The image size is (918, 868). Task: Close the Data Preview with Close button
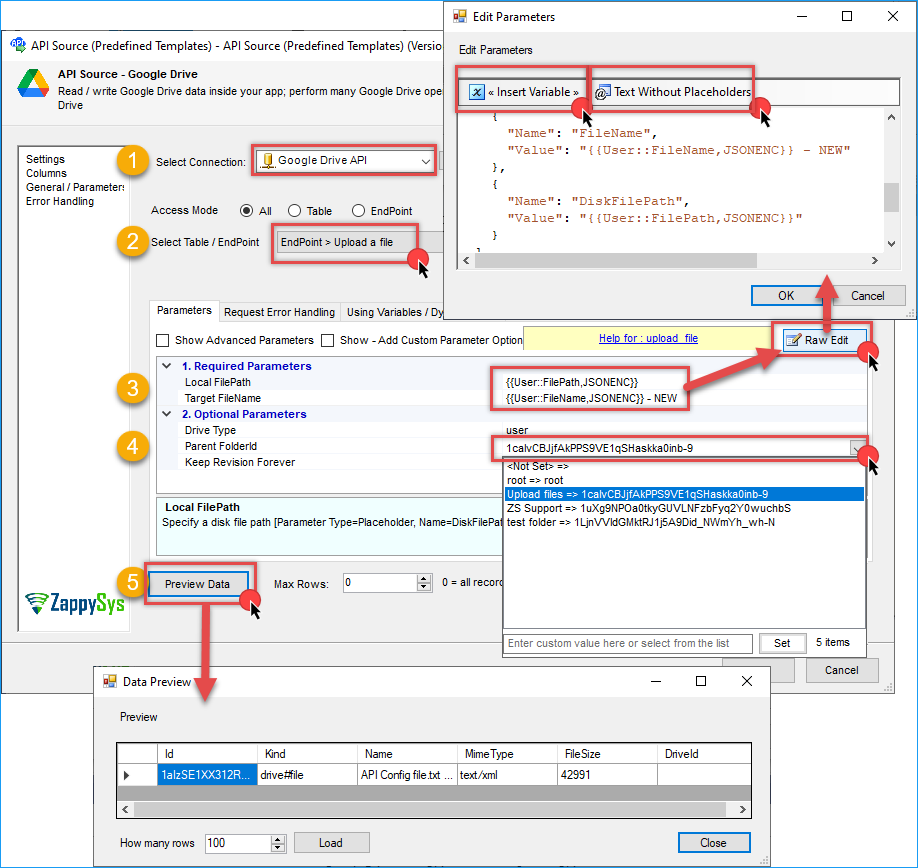pos(714,843)
